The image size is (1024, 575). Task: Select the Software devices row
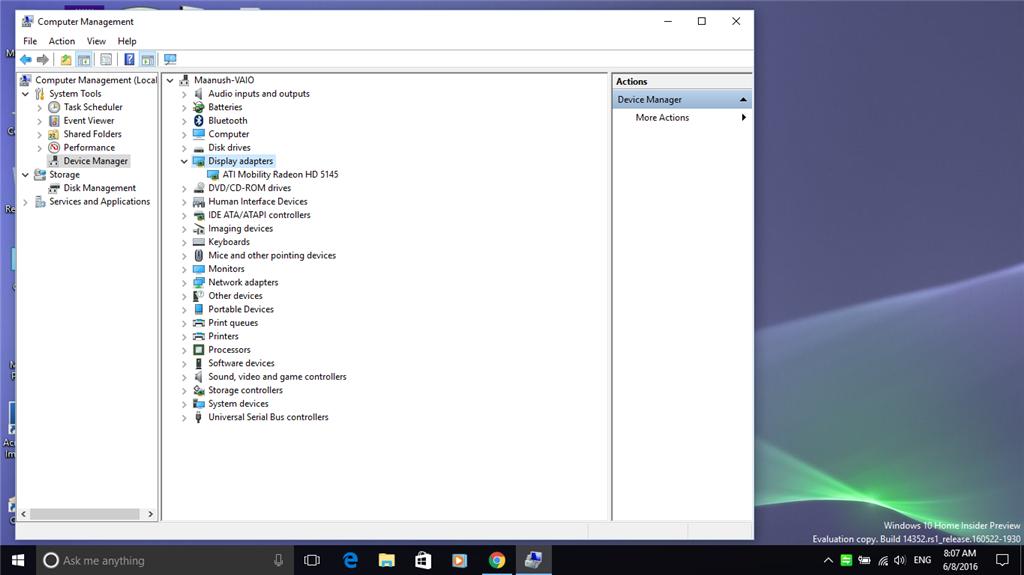click(241, 363)
